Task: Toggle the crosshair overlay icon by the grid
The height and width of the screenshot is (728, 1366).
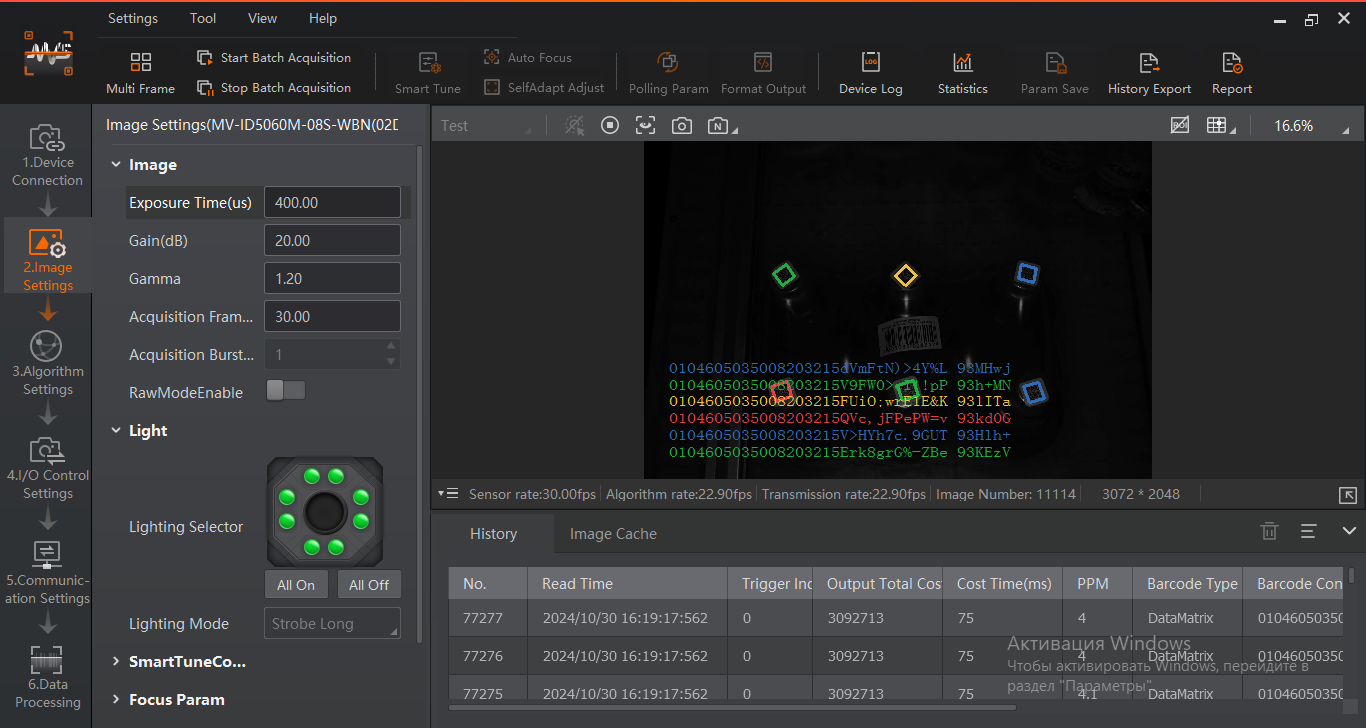Action: 1180,125
